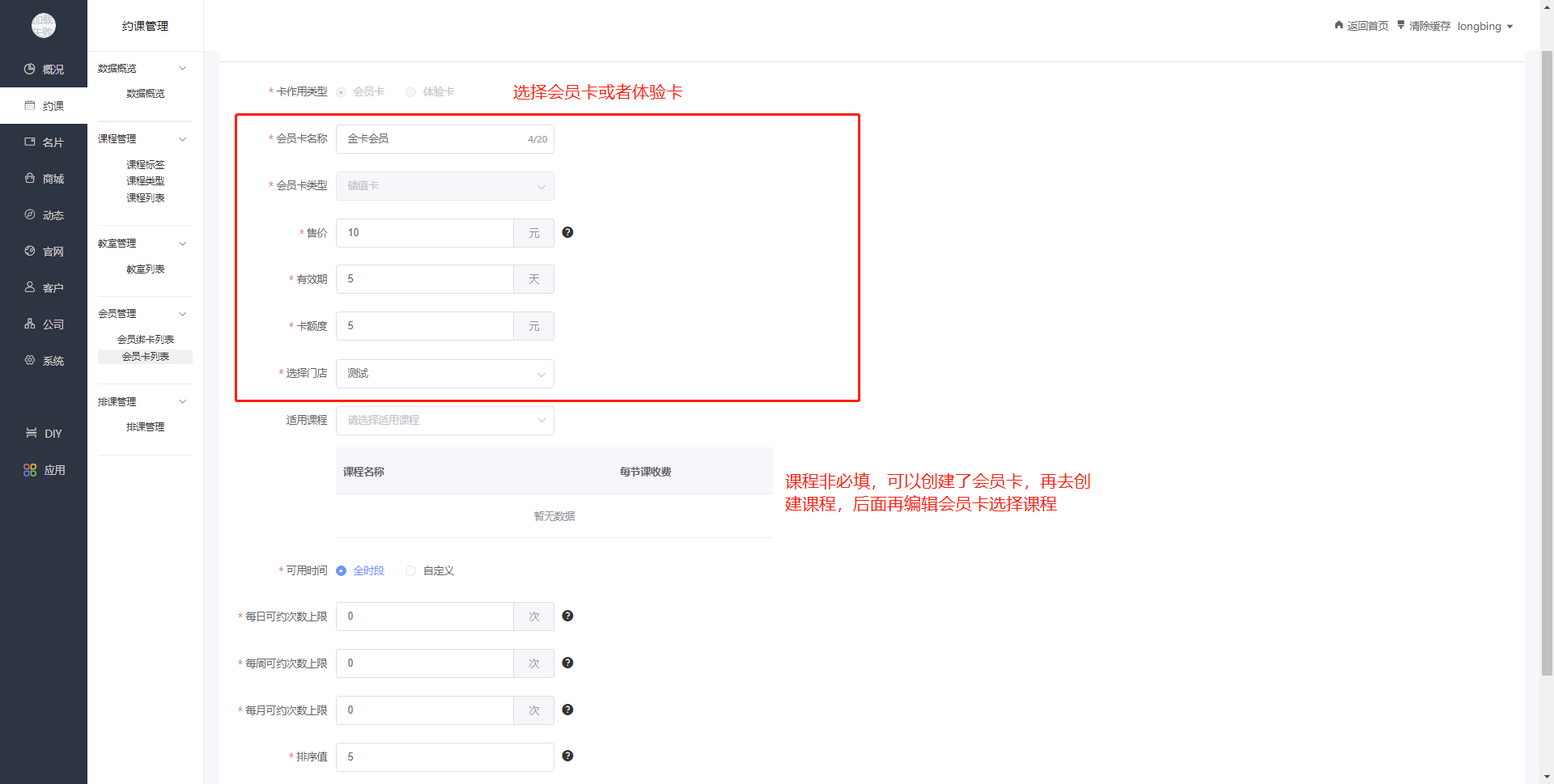This screenshot has width=1554, height=784.
Task: Click the help icon next to 售价
Action: point(567,232)
